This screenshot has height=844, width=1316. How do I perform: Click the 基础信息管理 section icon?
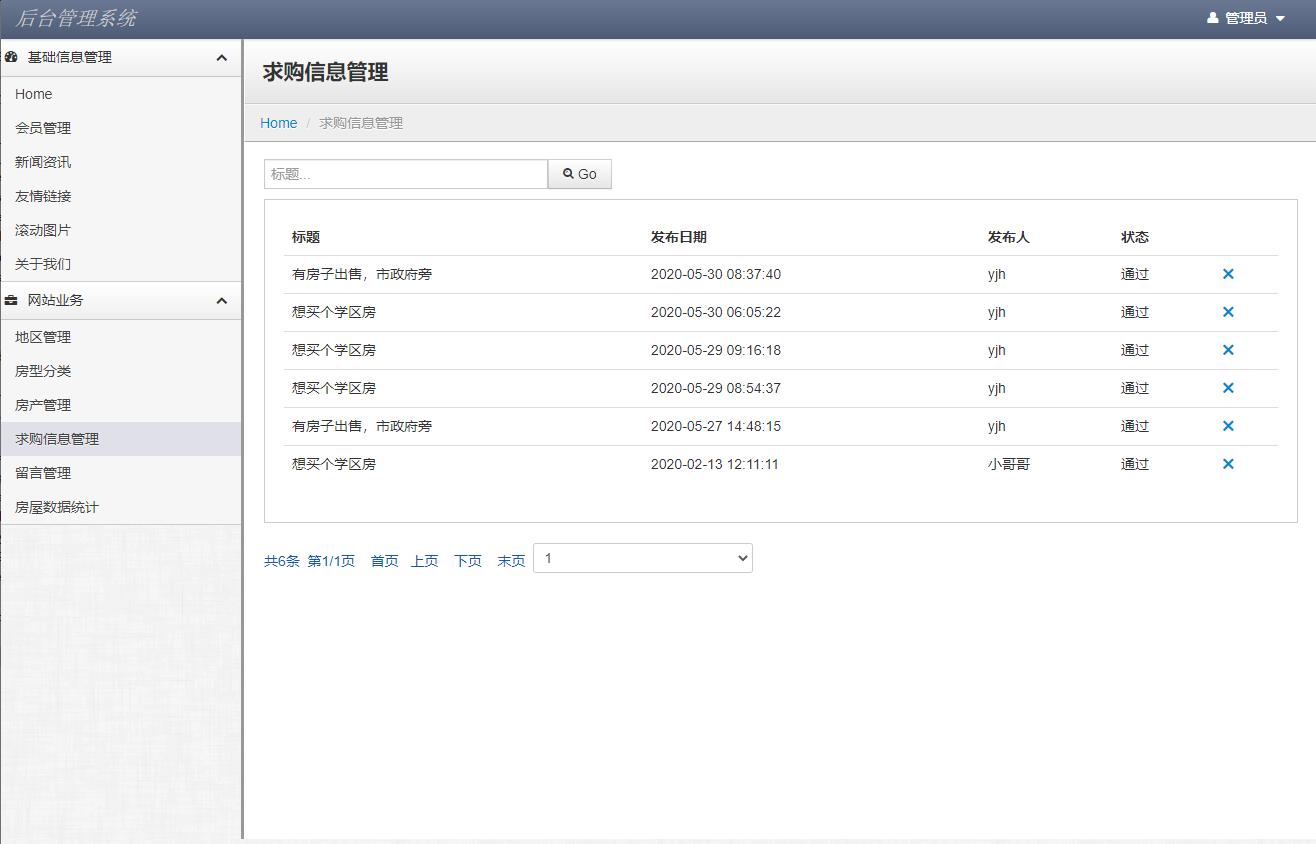12,58
